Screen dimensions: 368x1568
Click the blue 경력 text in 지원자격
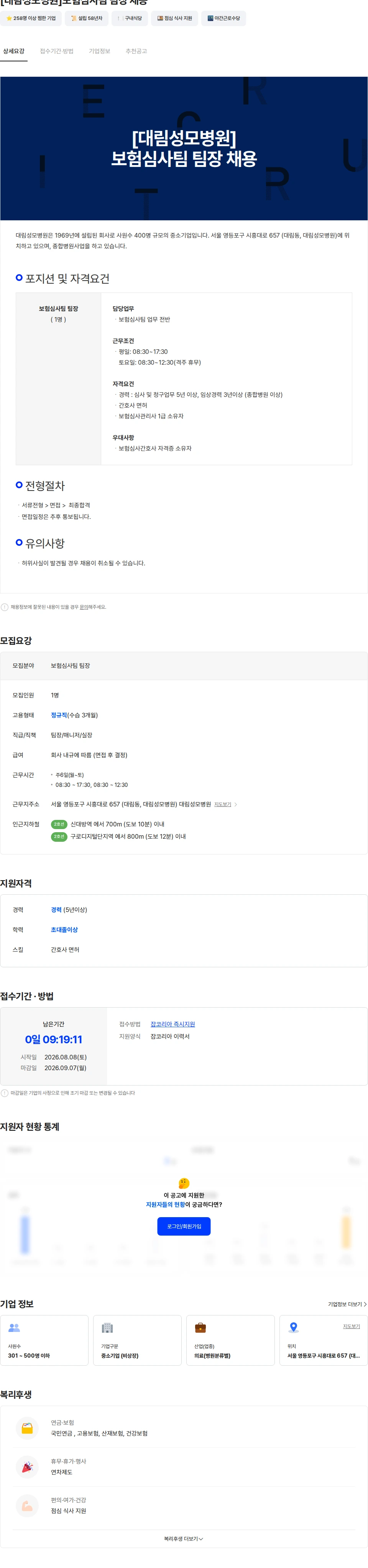[x=56, y=910]
